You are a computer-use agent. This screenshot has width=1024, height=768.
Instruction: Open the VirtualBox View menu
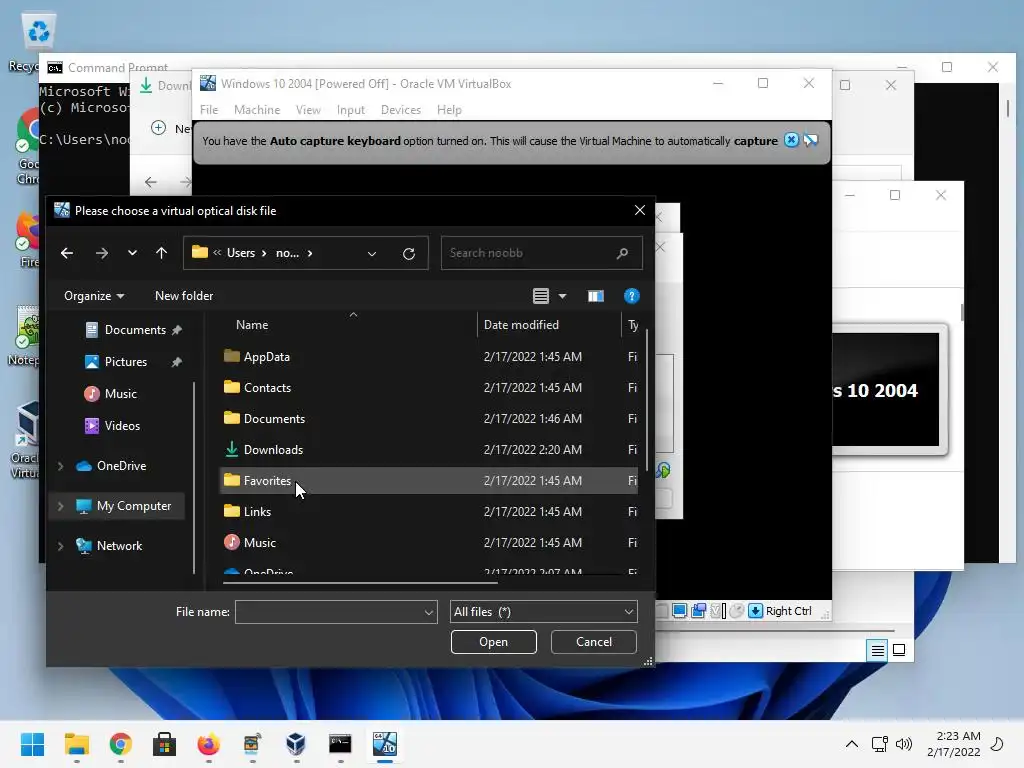308,110
